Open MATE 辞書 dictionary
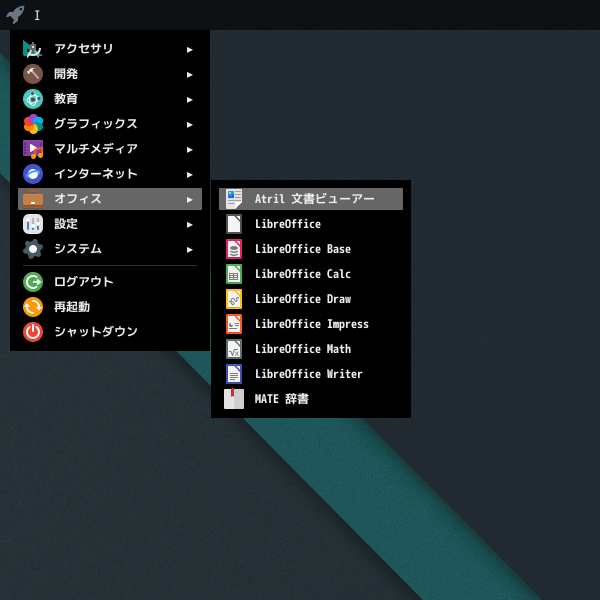 [311, 399]
